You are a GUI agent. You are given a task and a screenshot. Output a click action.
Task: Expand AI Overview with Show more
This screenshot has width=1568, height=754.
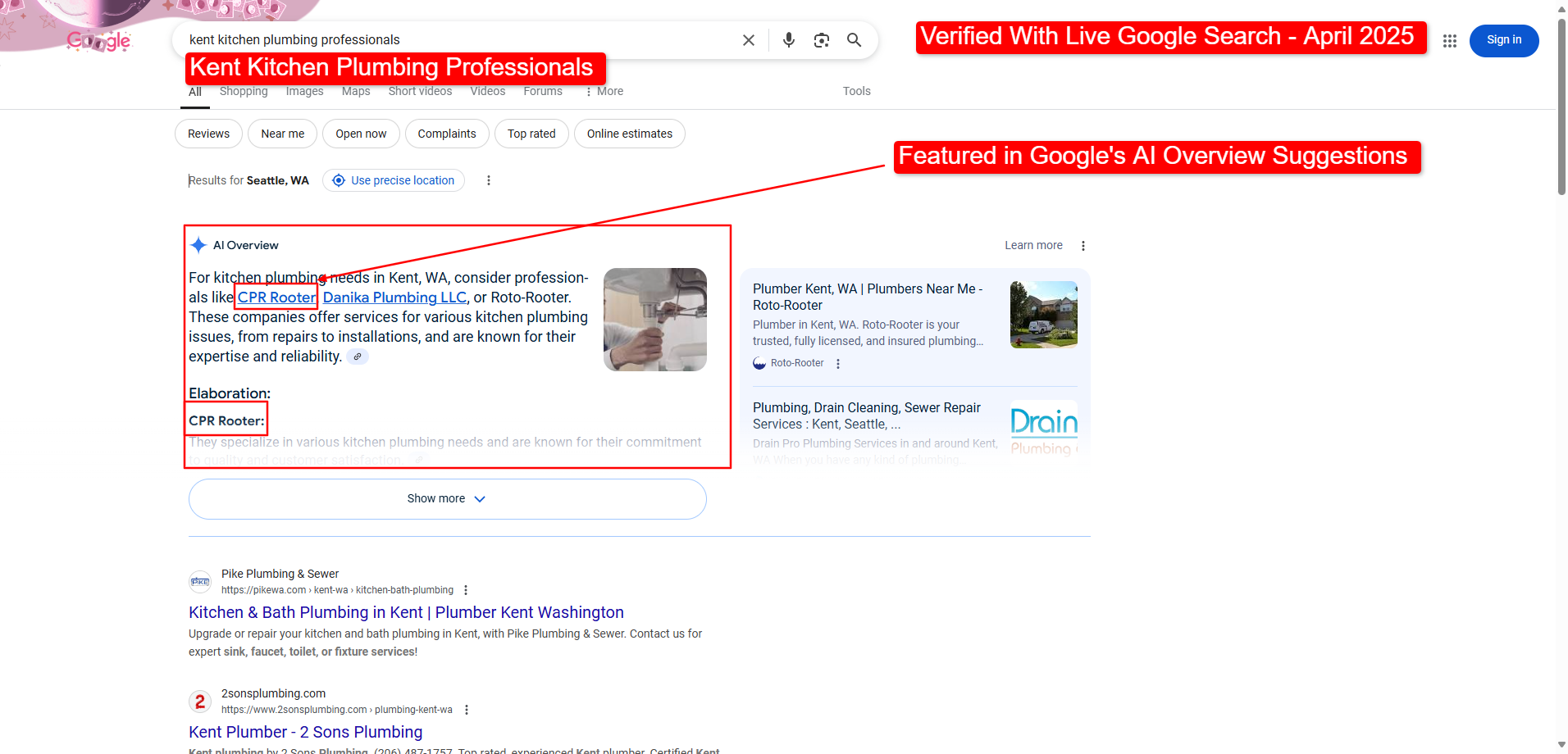click(x=447, y=498)
